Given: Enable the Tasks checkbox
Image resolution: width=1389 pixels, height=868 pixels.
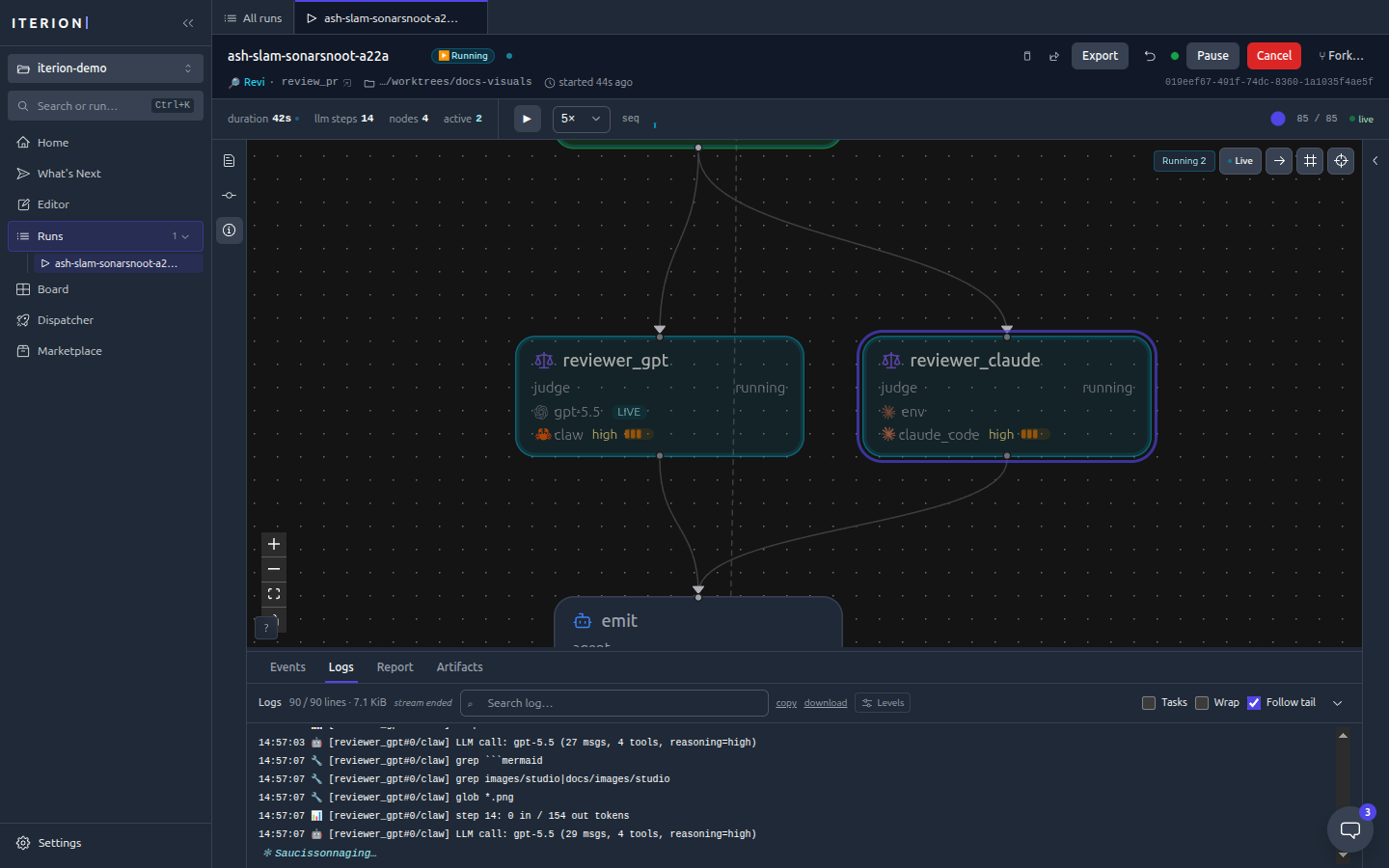Looking at the screenshot, I should (x=1149, y=703).
